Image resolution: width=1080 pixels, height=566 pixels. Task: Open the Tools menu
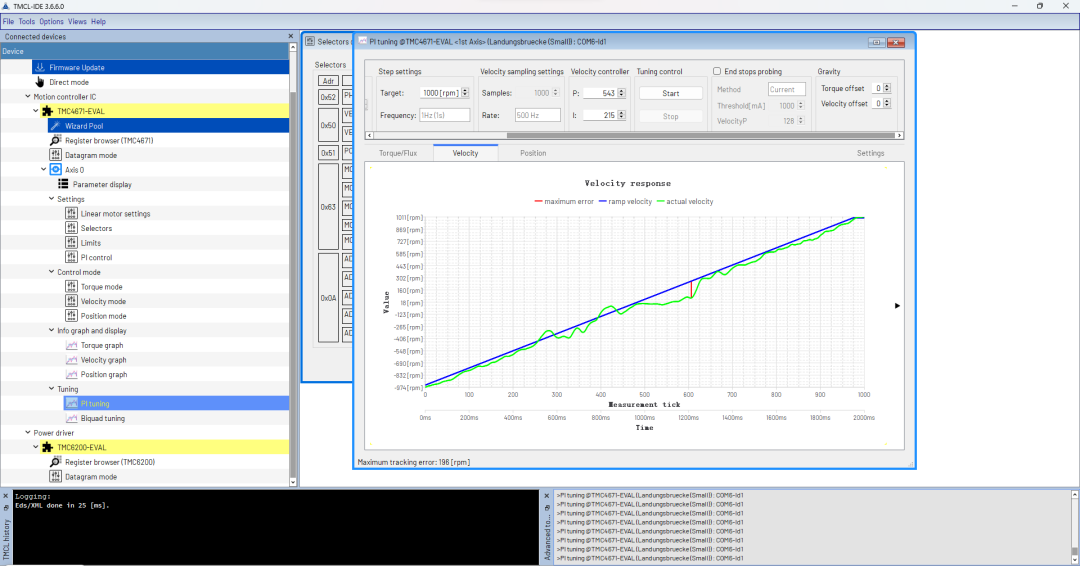(26, 21)
